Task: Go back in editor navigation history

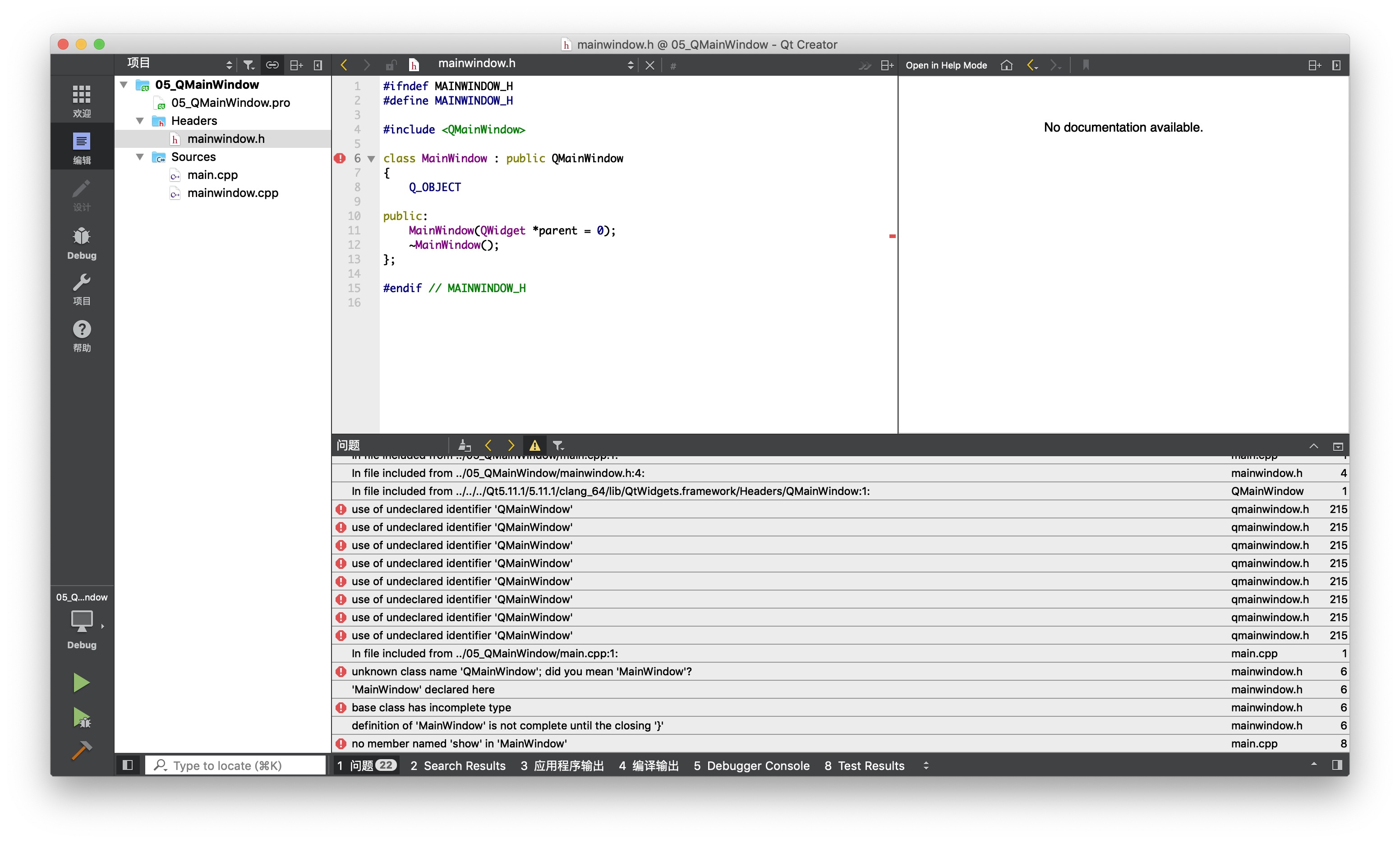Action: [344, 65]
